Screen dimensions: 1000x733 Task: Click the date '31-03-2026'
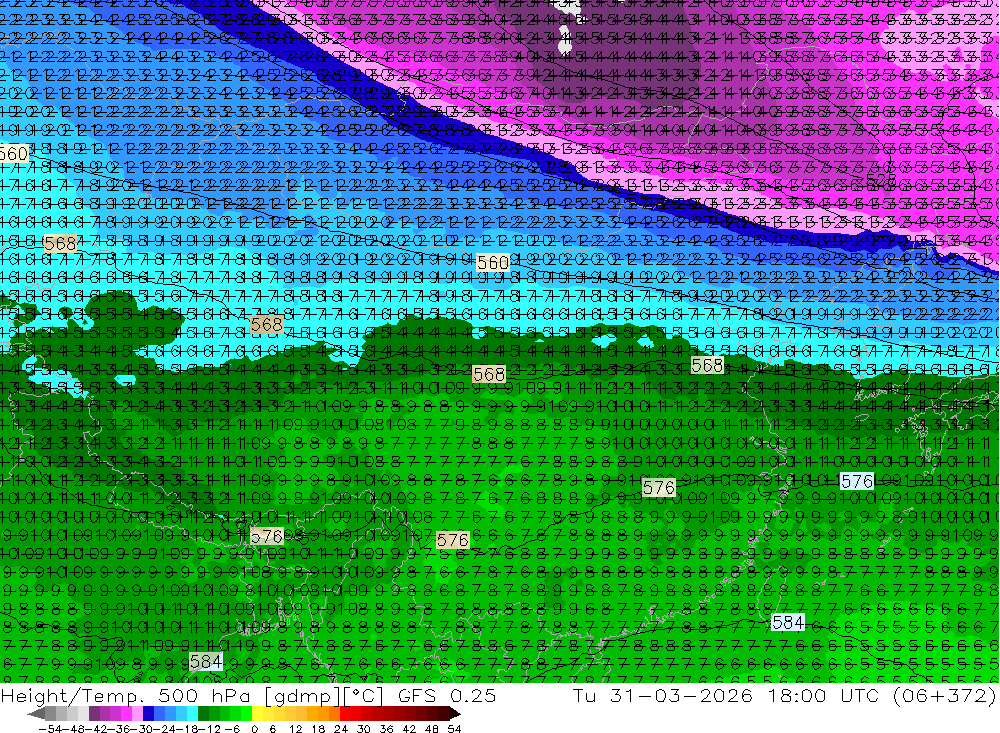click(x=681, y=696)
